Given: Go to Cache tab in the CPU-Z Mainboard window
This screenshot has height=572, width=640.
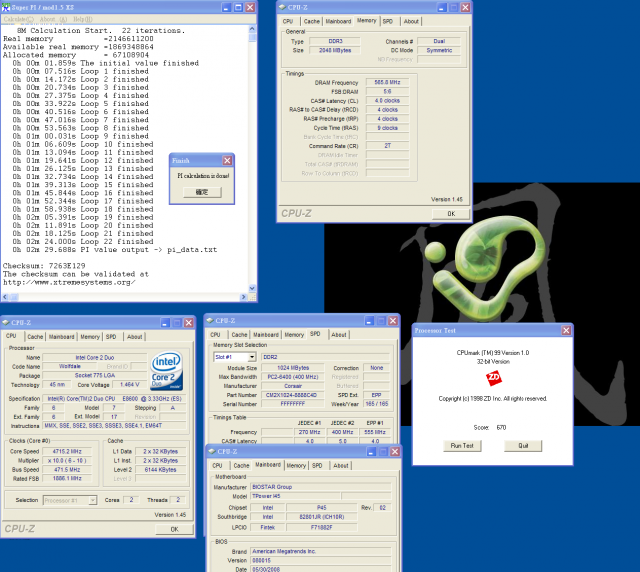Looking at the screenshot, I should (x=241, y=465).
